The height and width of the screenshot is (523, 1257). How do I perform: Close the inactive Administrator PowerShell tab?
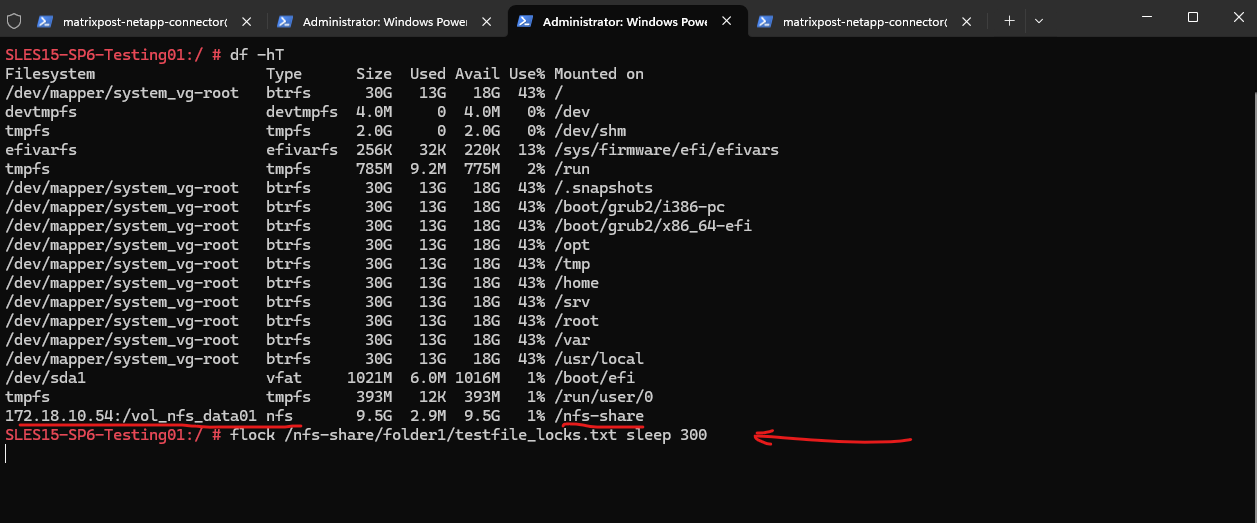pyautogui.click(x=489, y=21)
